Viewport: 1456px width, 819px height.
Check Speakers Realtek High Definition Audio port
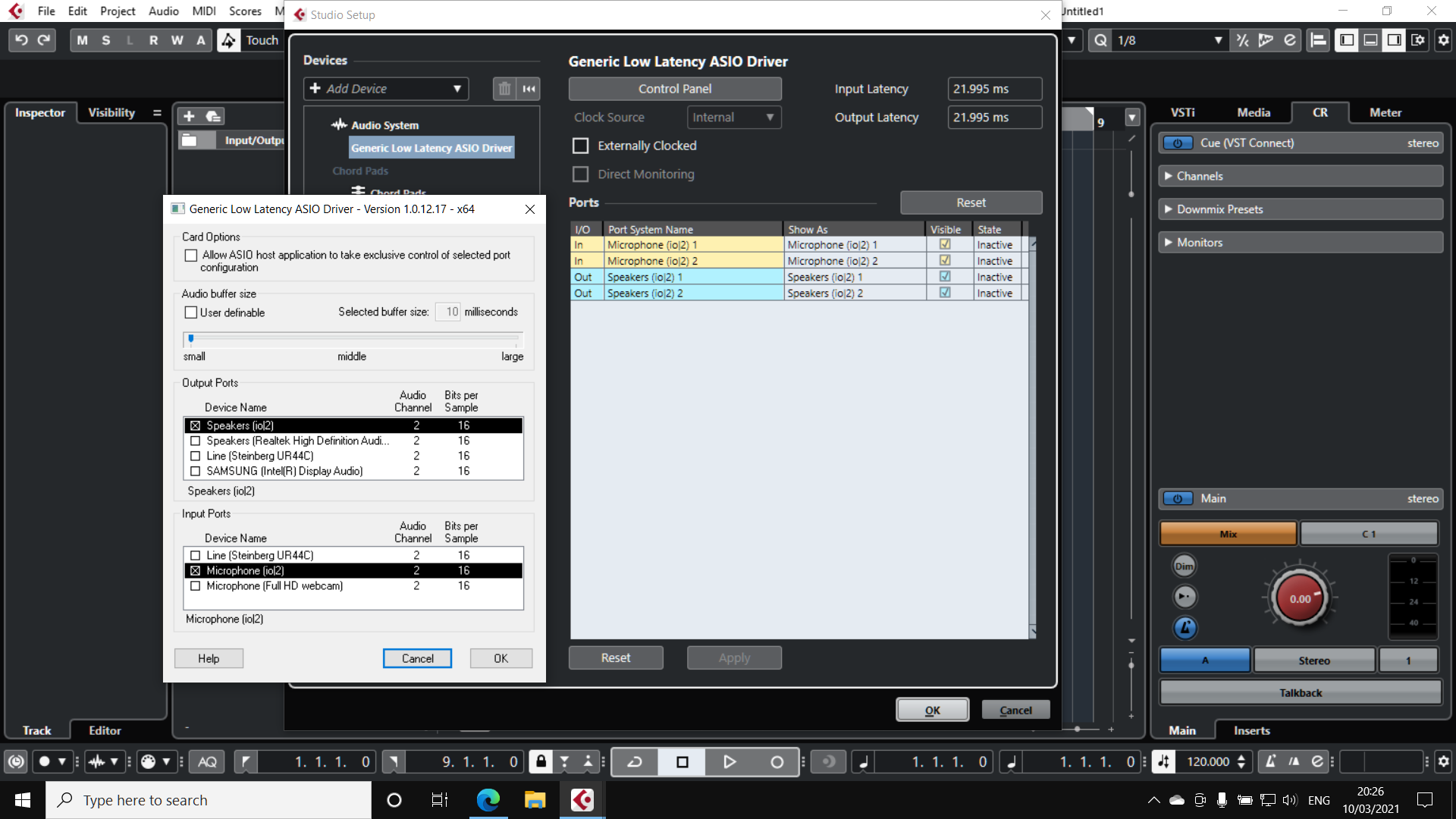196,441
